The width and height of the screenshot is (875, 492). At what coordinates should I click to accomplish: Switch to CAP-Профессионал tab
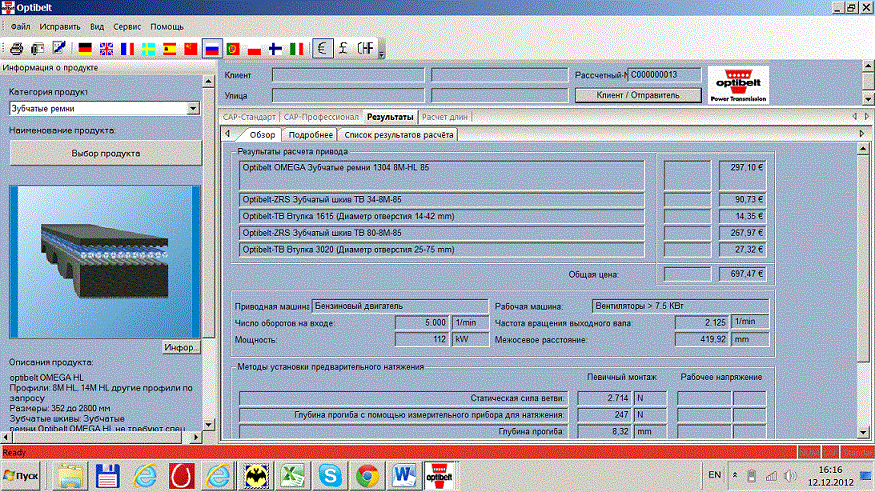321,117
